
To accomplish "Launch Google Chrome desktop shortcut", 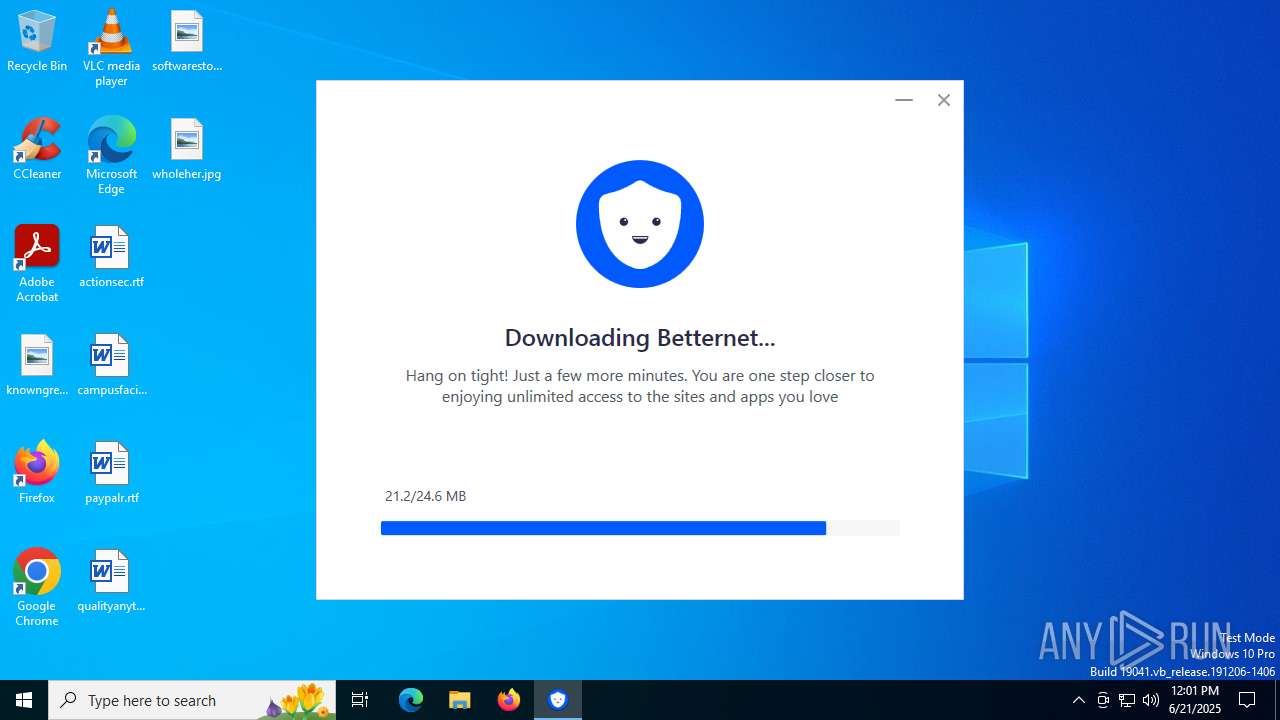I will [37, 588].
